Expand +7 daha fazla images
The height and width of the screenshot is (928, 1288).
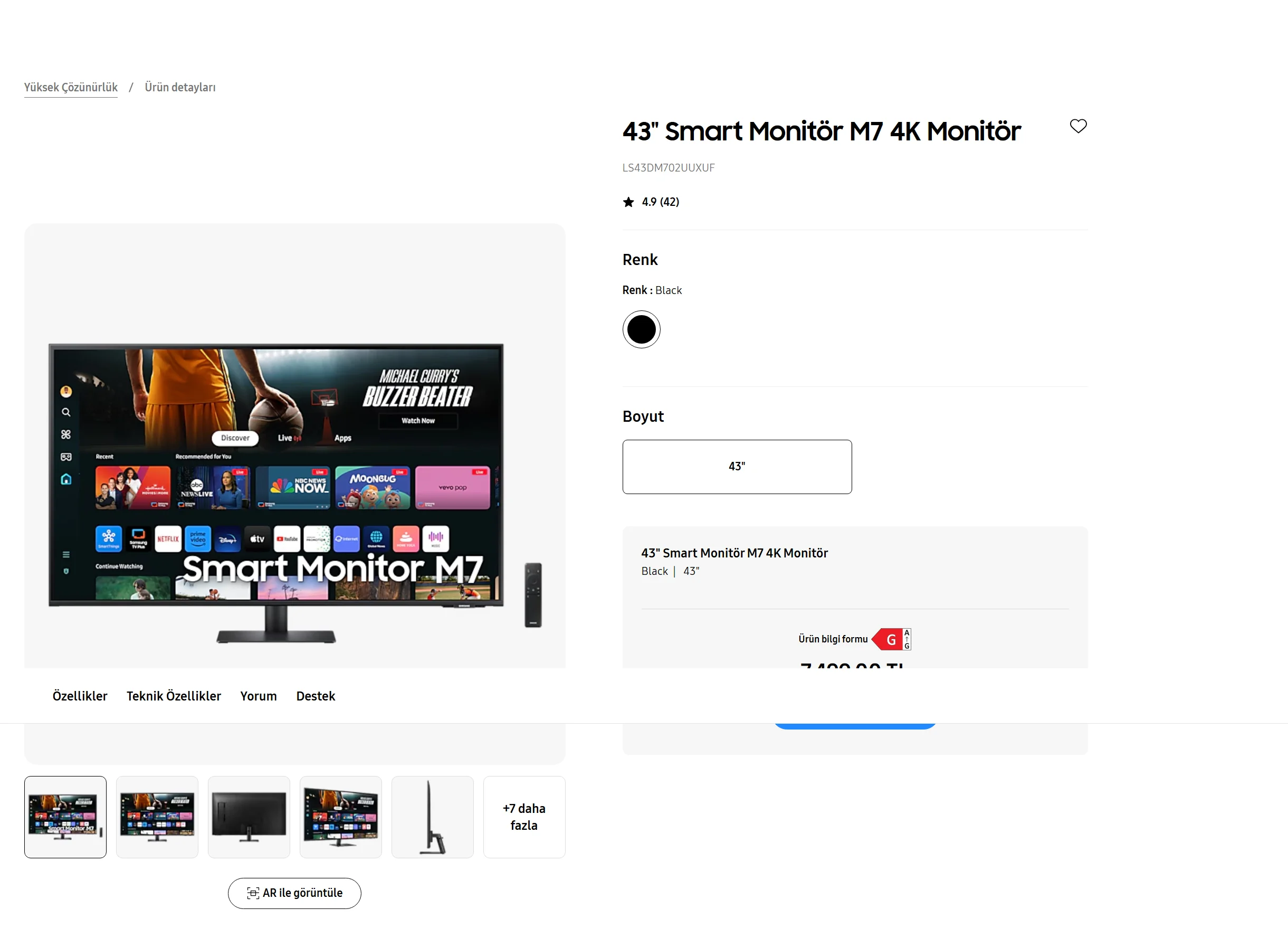pos(524,817)
